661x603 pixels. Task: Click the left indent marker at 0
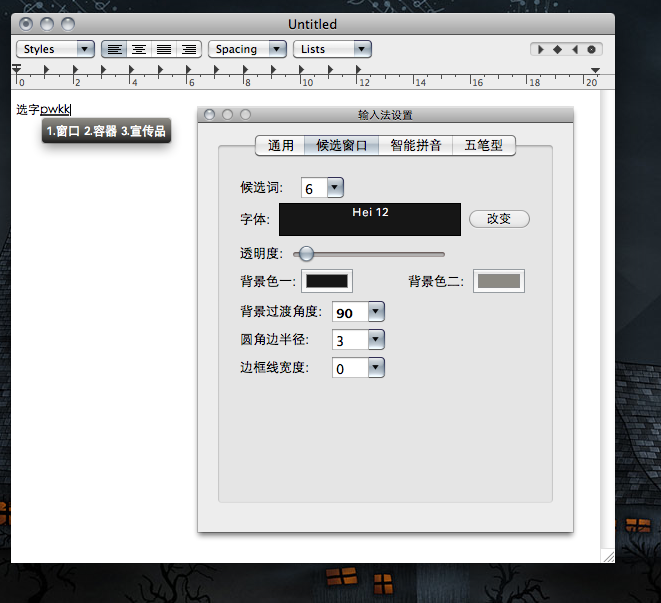click(16, 68)
